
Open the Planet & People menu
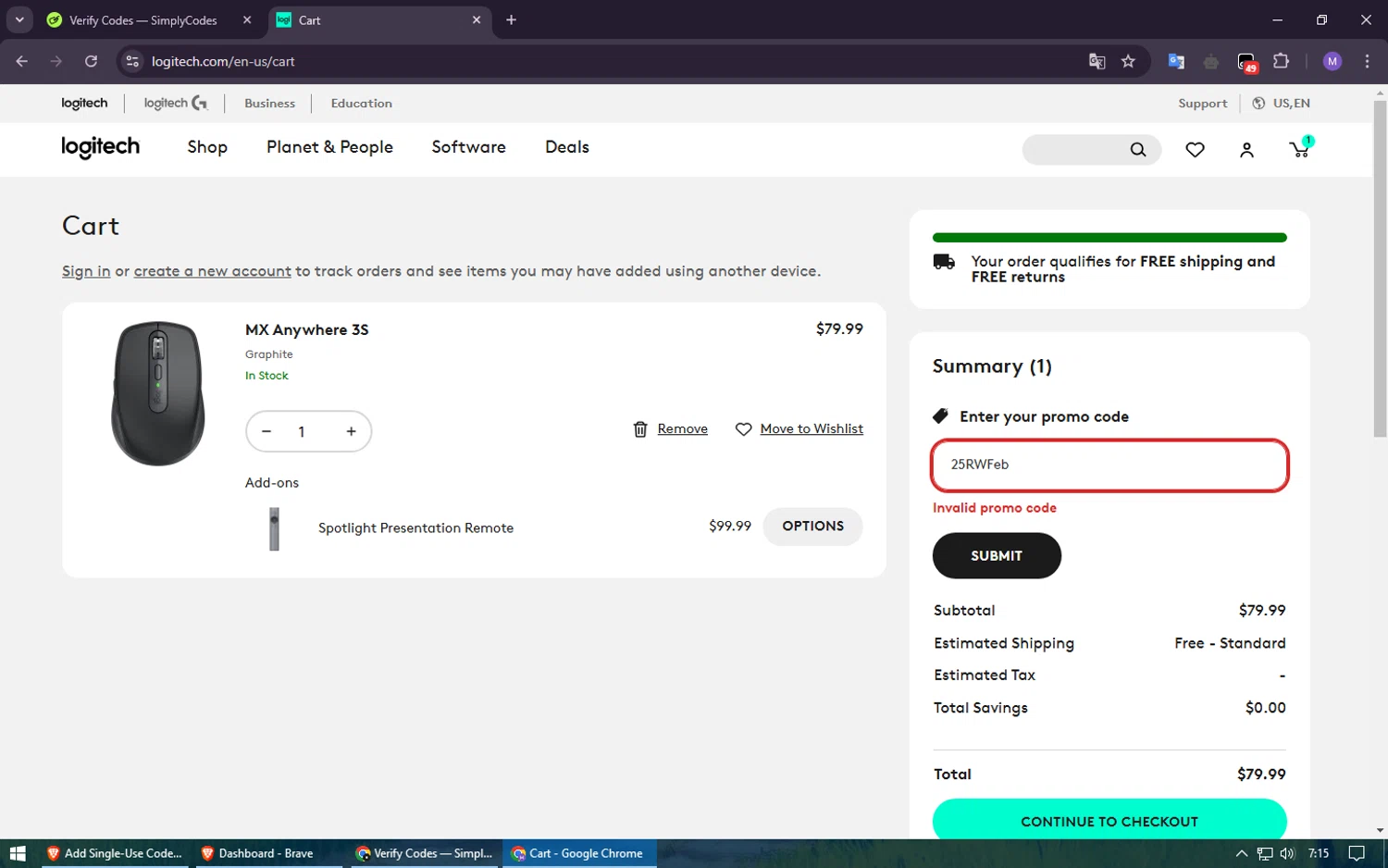[329, 147]
